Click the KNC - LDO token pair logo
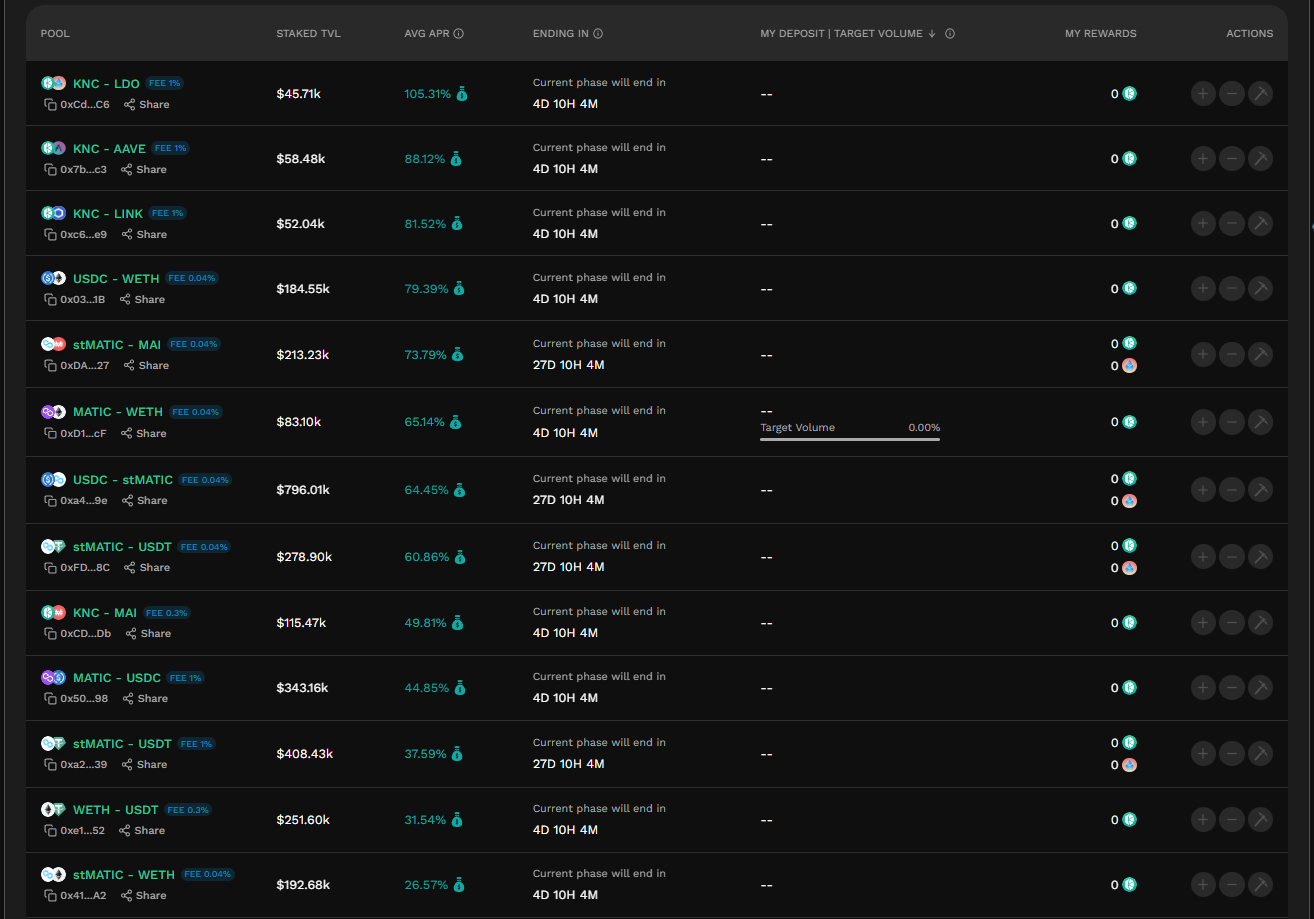The image size is (1314, 919). pyautogui.click(x=53, y=83)
